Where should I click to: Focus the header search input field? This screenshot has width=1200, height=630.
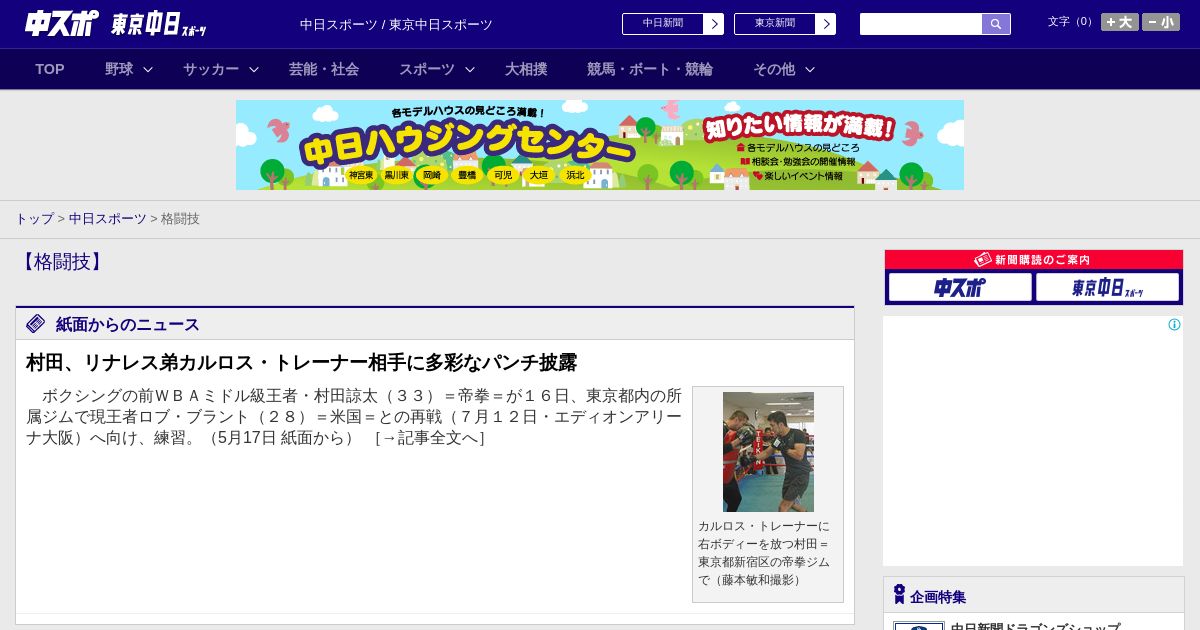point(921,24)
